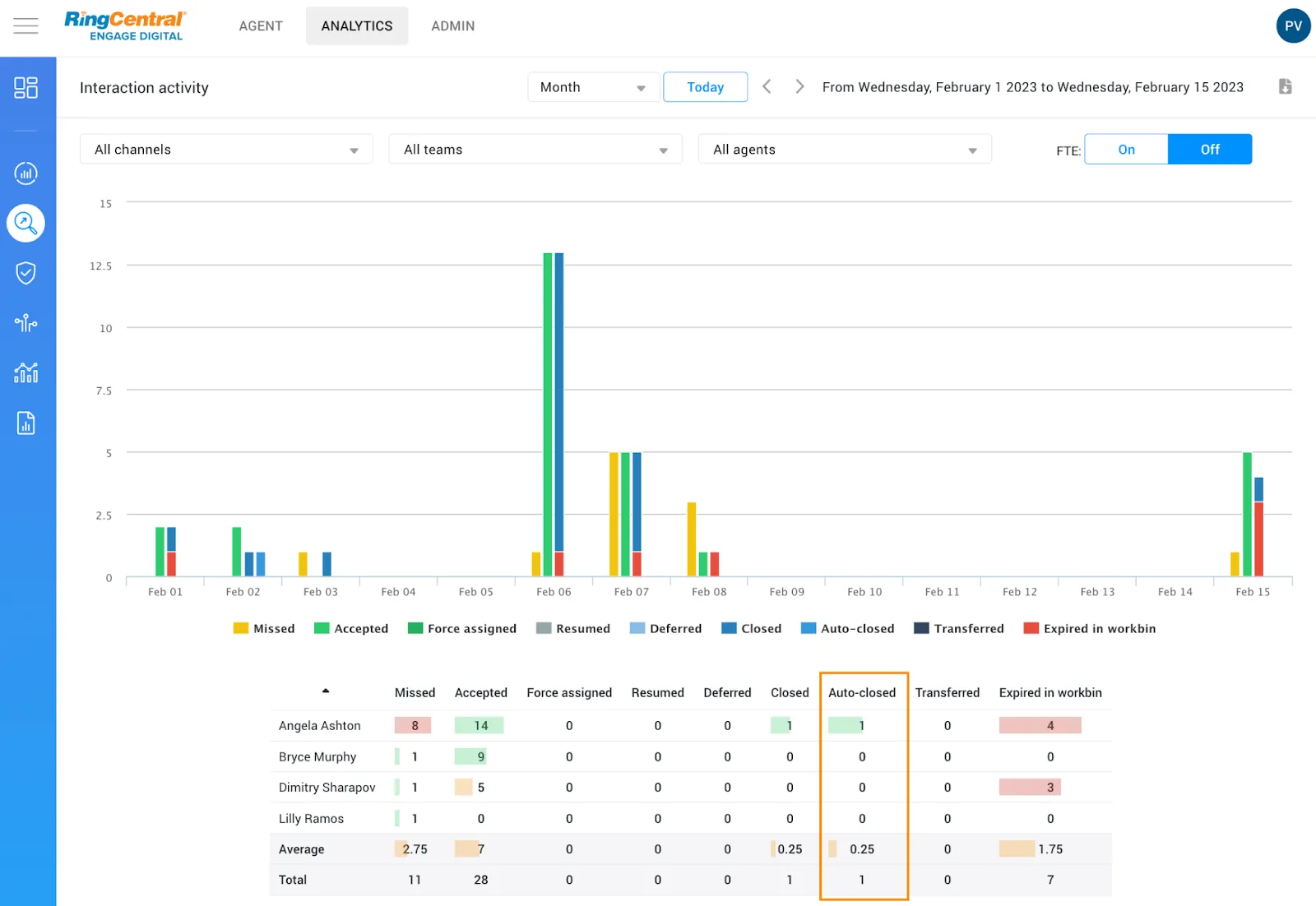Switch FTE to Off

pos(1209,150)
